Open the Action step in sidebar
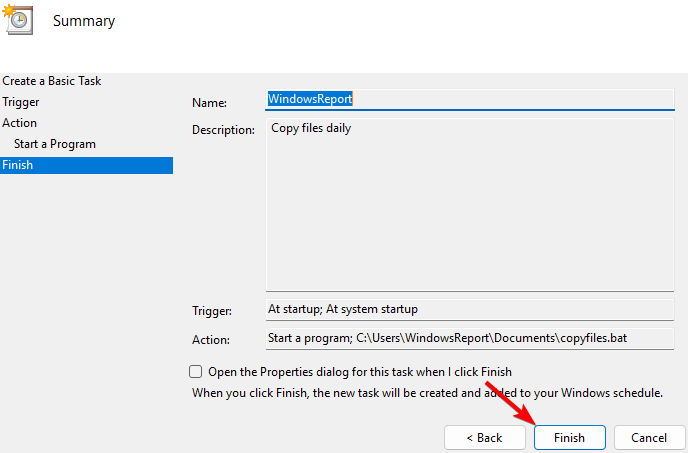Viewport: 688px width, 453px height. coord(20,123)
